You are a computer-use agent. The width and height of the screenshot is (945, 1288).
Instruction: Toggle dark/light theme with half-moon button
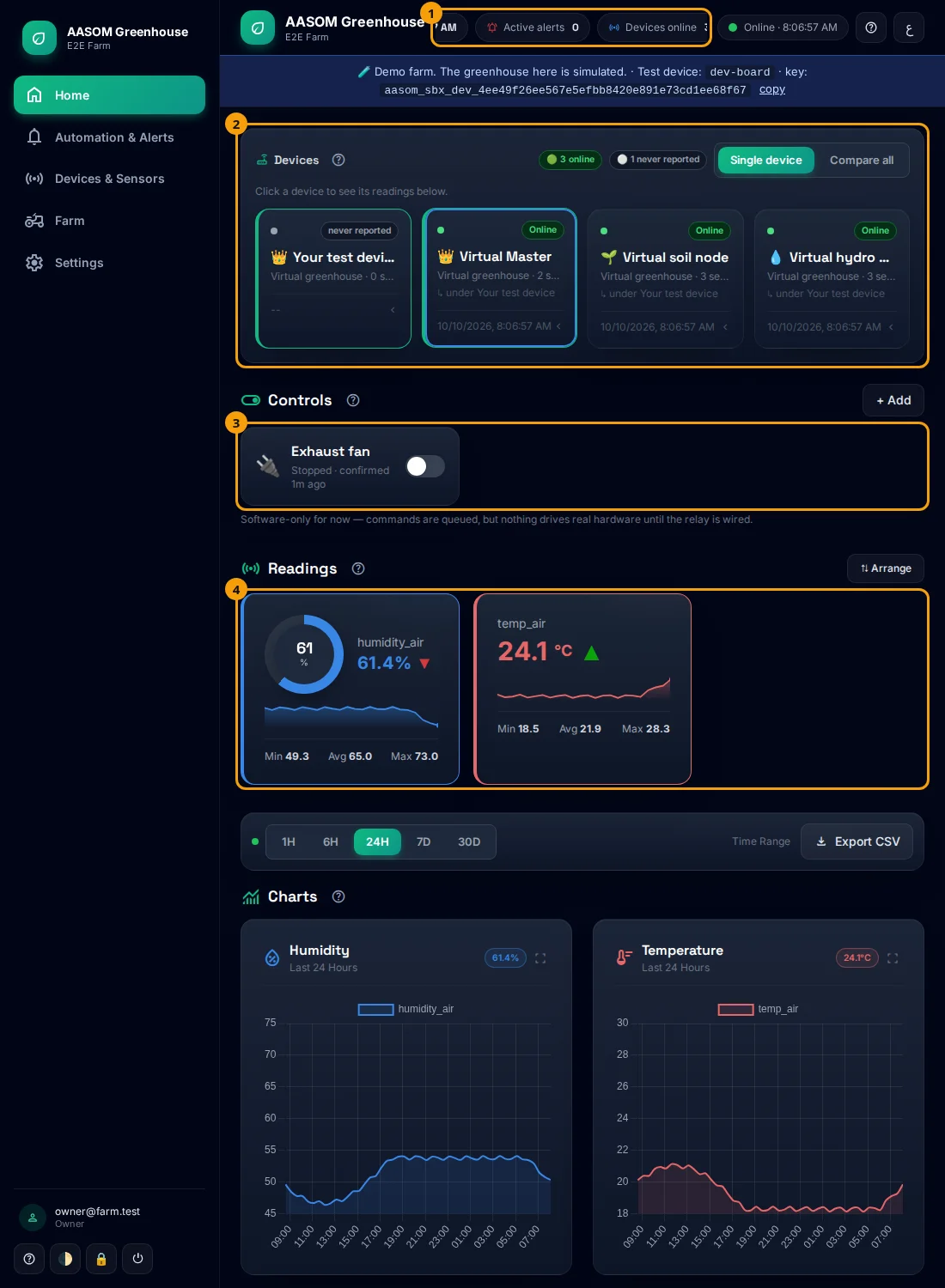(65, 1259)
